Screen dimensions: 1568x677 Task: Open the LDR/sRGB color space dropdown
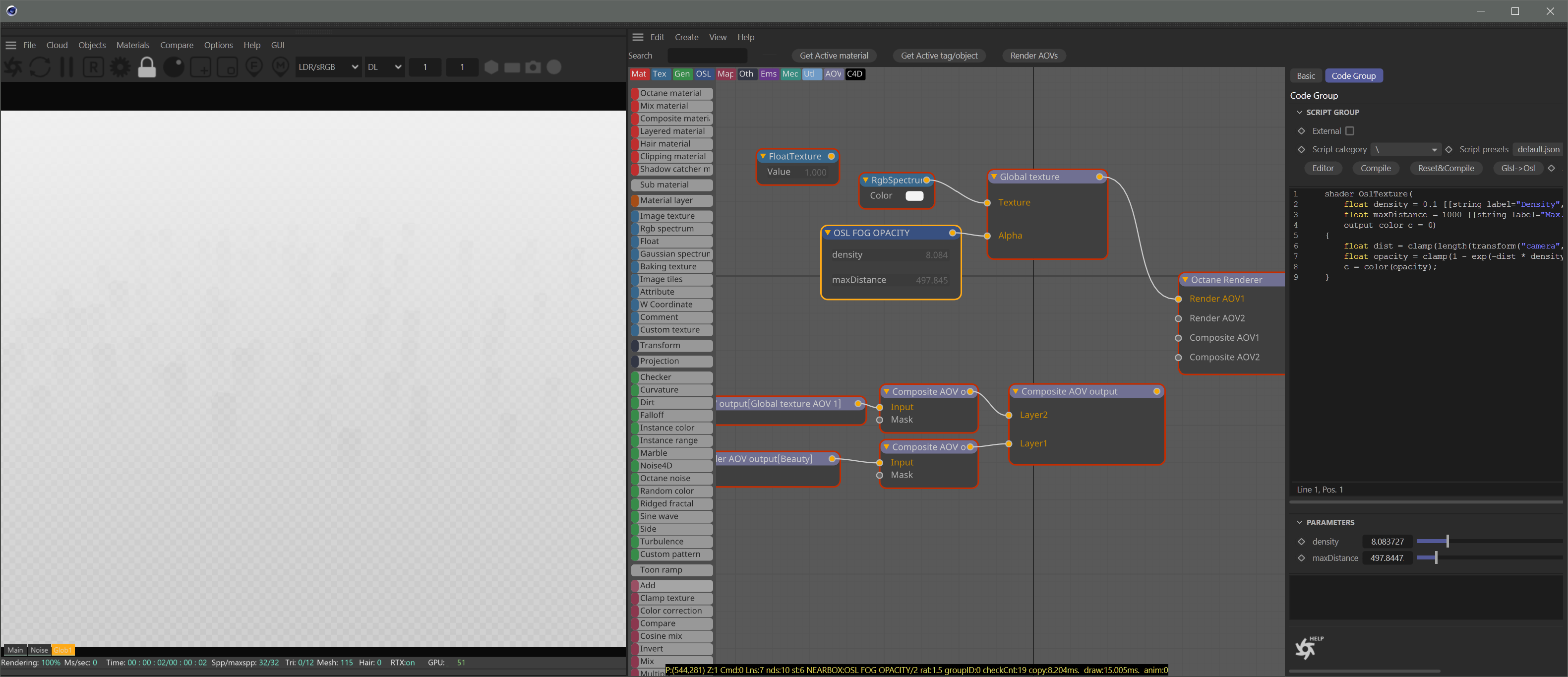point(328,67)
